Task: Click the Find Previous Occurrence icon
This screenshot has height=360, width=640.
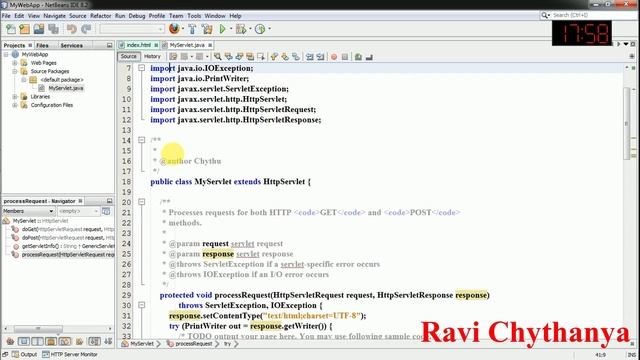Action: click(229, 57)
